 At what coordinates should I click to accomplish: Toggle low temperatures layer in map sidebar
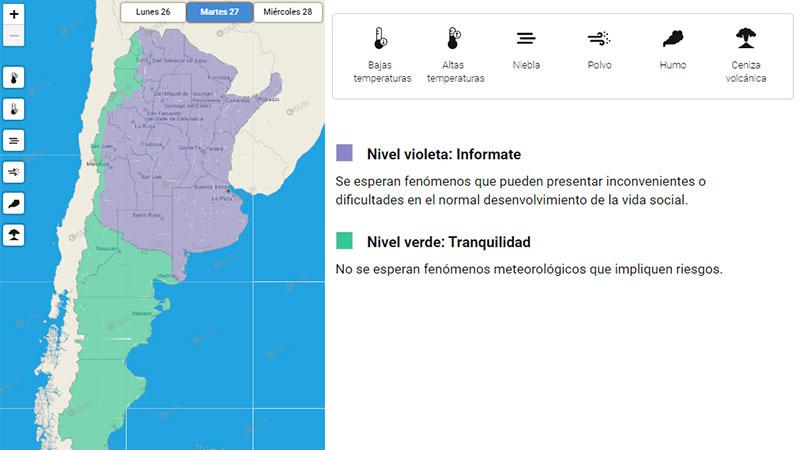[14, 78]
